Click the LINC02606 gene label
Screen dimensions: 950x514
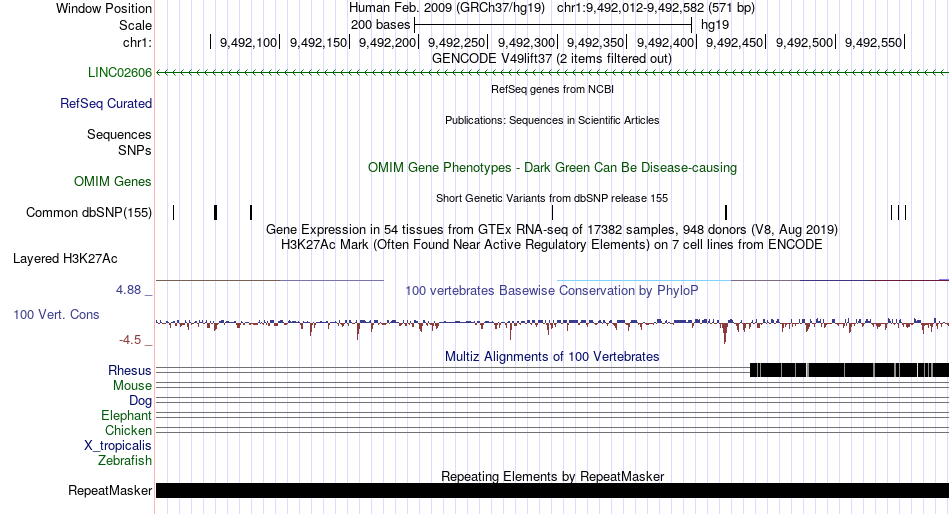click(120, 73)
